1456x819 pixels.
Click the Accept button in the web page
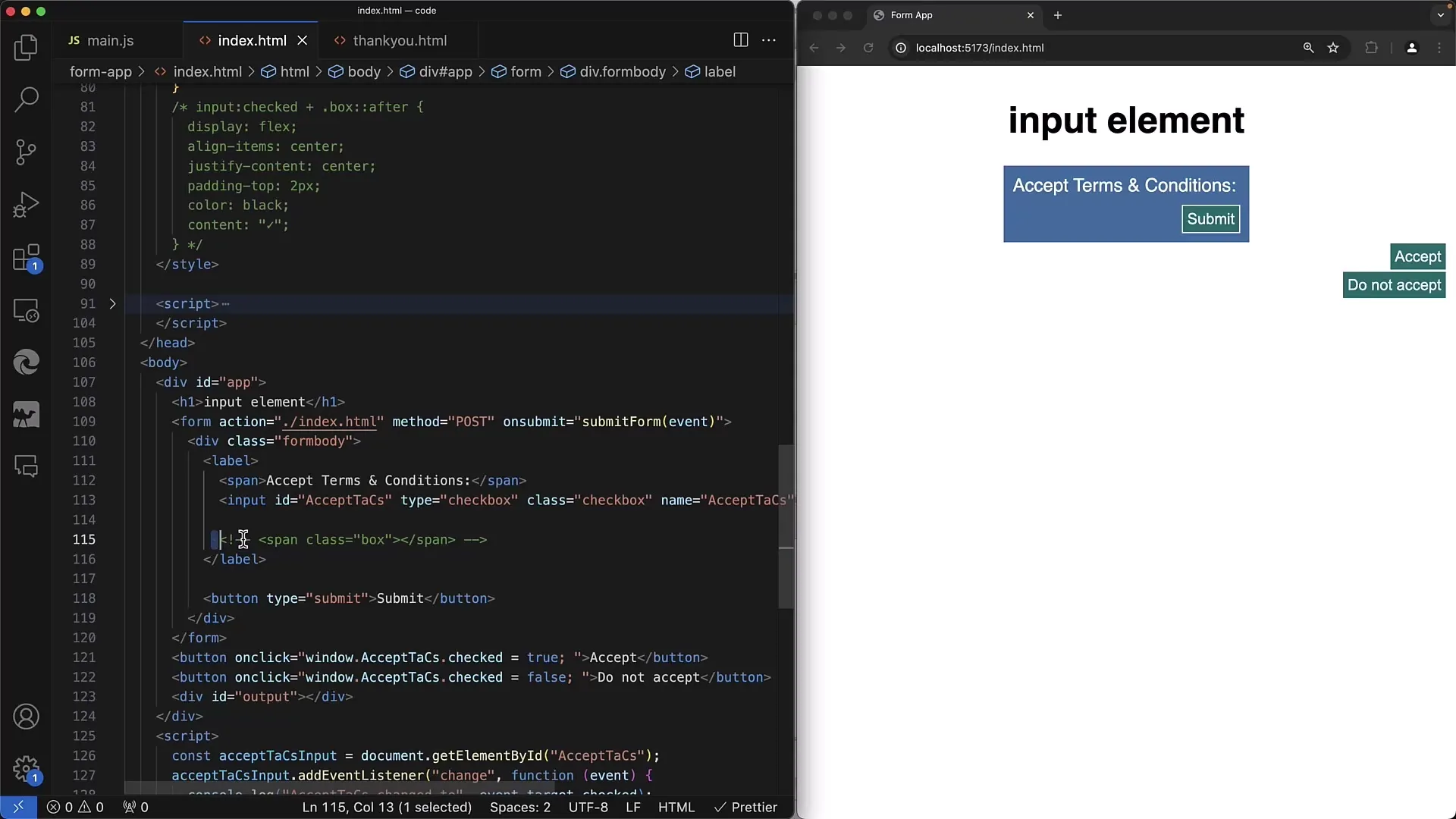click(1417, 256)
